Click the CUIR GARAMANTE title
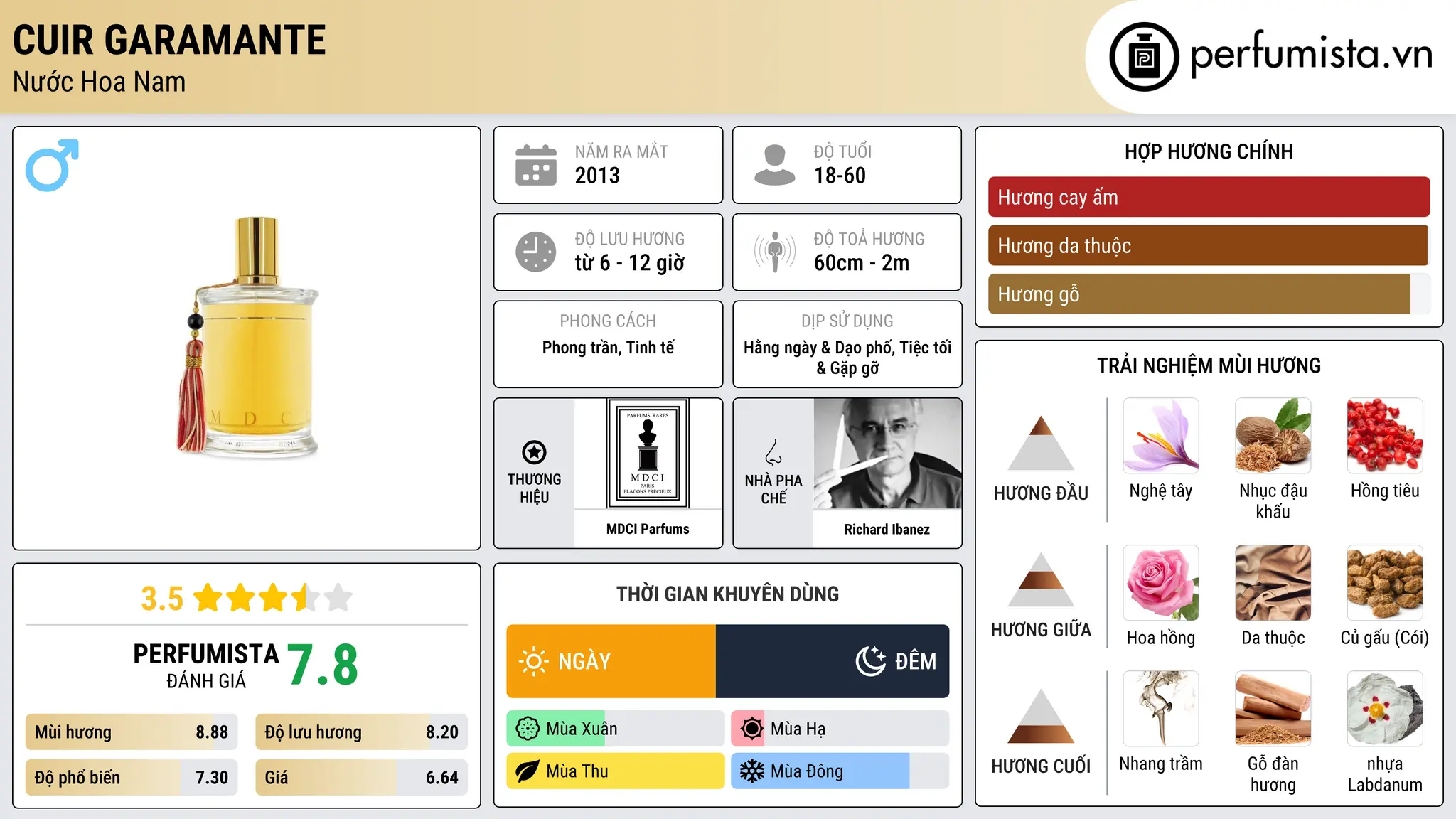1456x819 pixels. (169, 40)
